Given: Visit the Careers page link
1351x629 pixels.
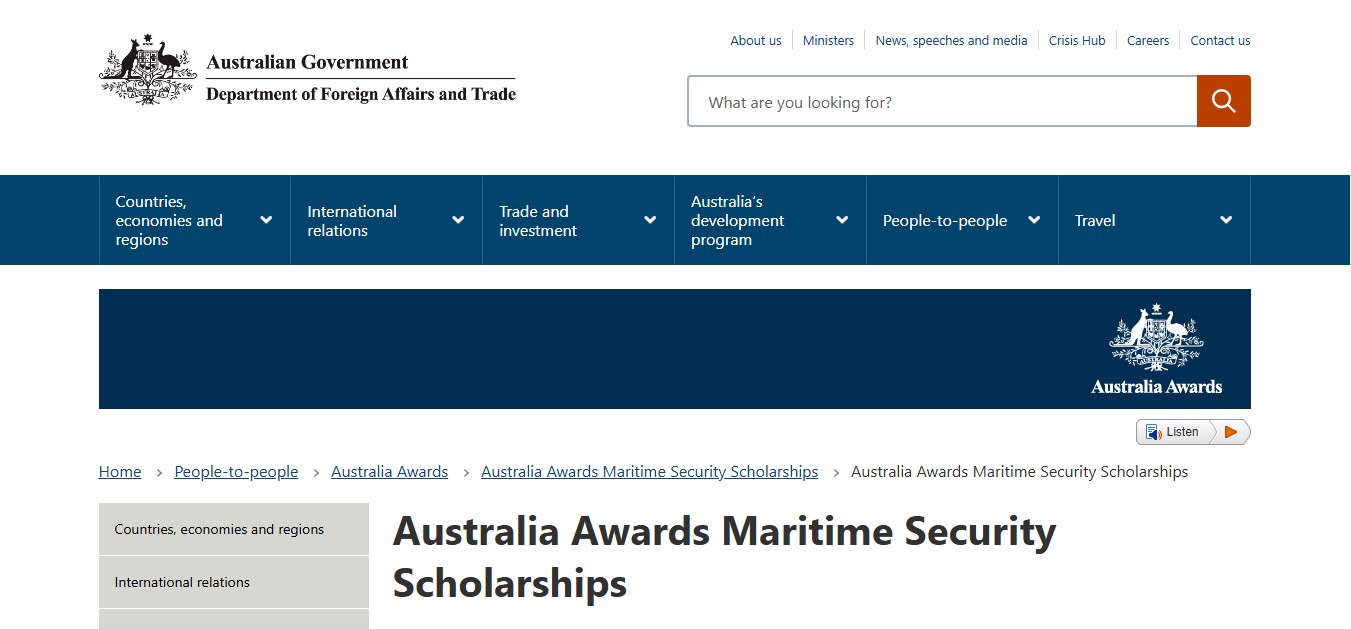Looking at the screenshot, I should 1148,41.
